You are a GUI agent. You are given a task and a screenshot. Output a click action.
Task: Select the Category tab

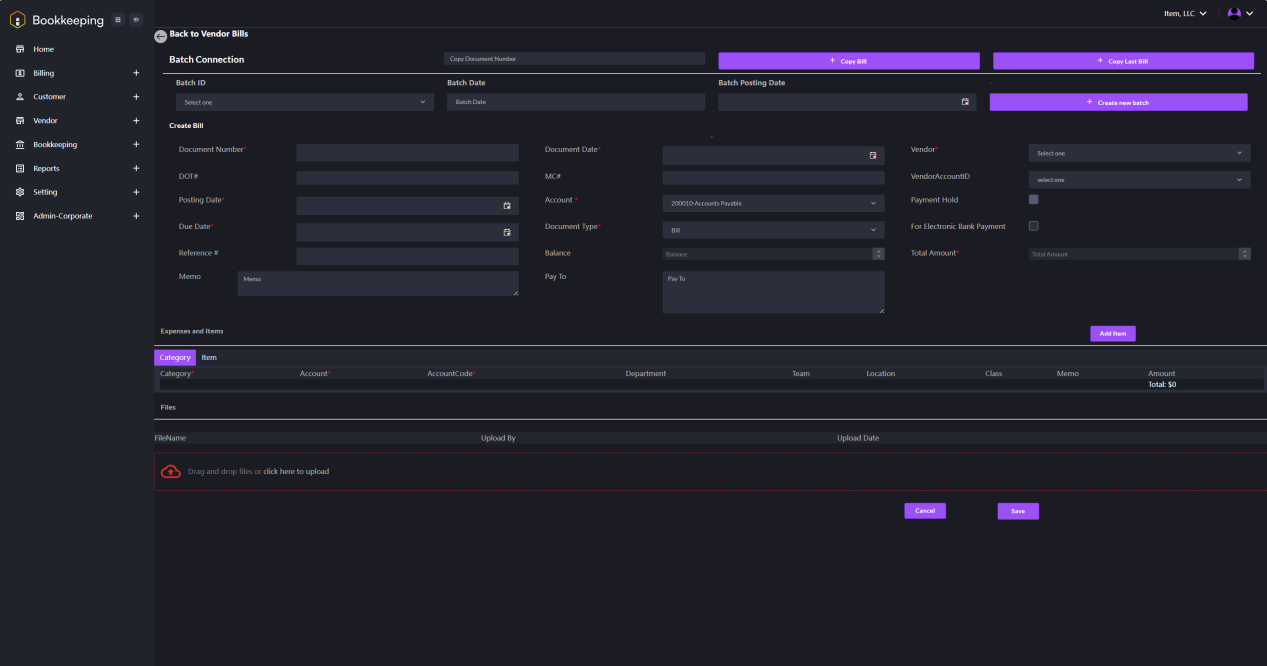174,357
